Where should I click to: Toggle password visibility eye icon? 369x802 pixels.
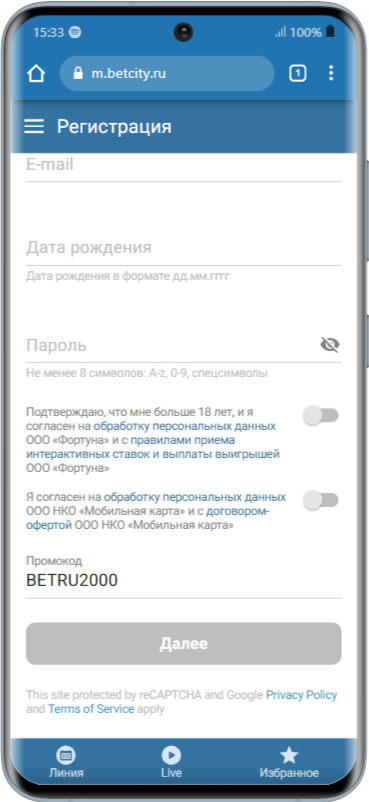click(330, 345)
